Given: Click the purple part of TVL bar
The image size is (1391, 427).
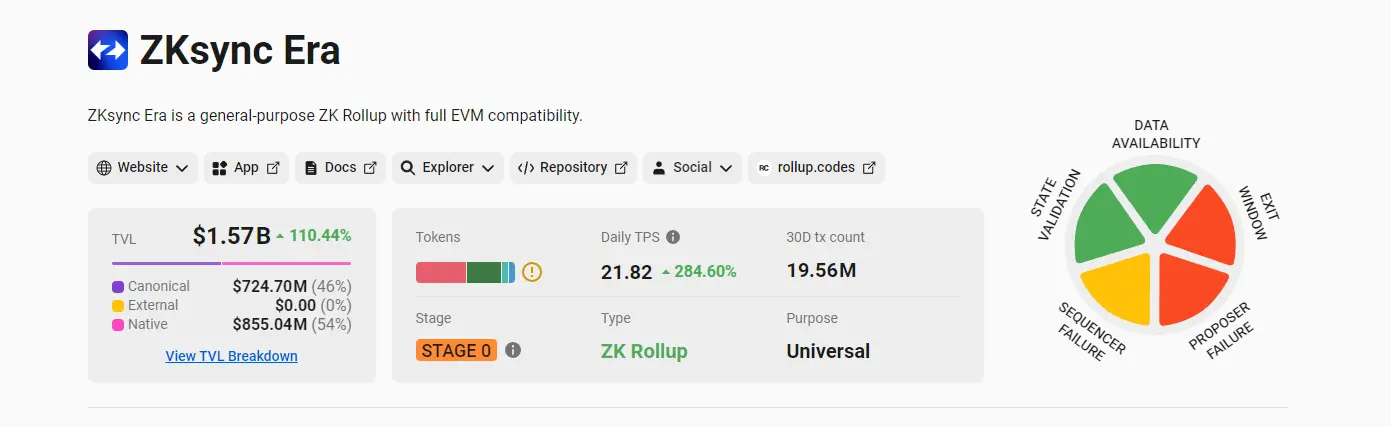Looking at the screenshot, I should (166, 264).
